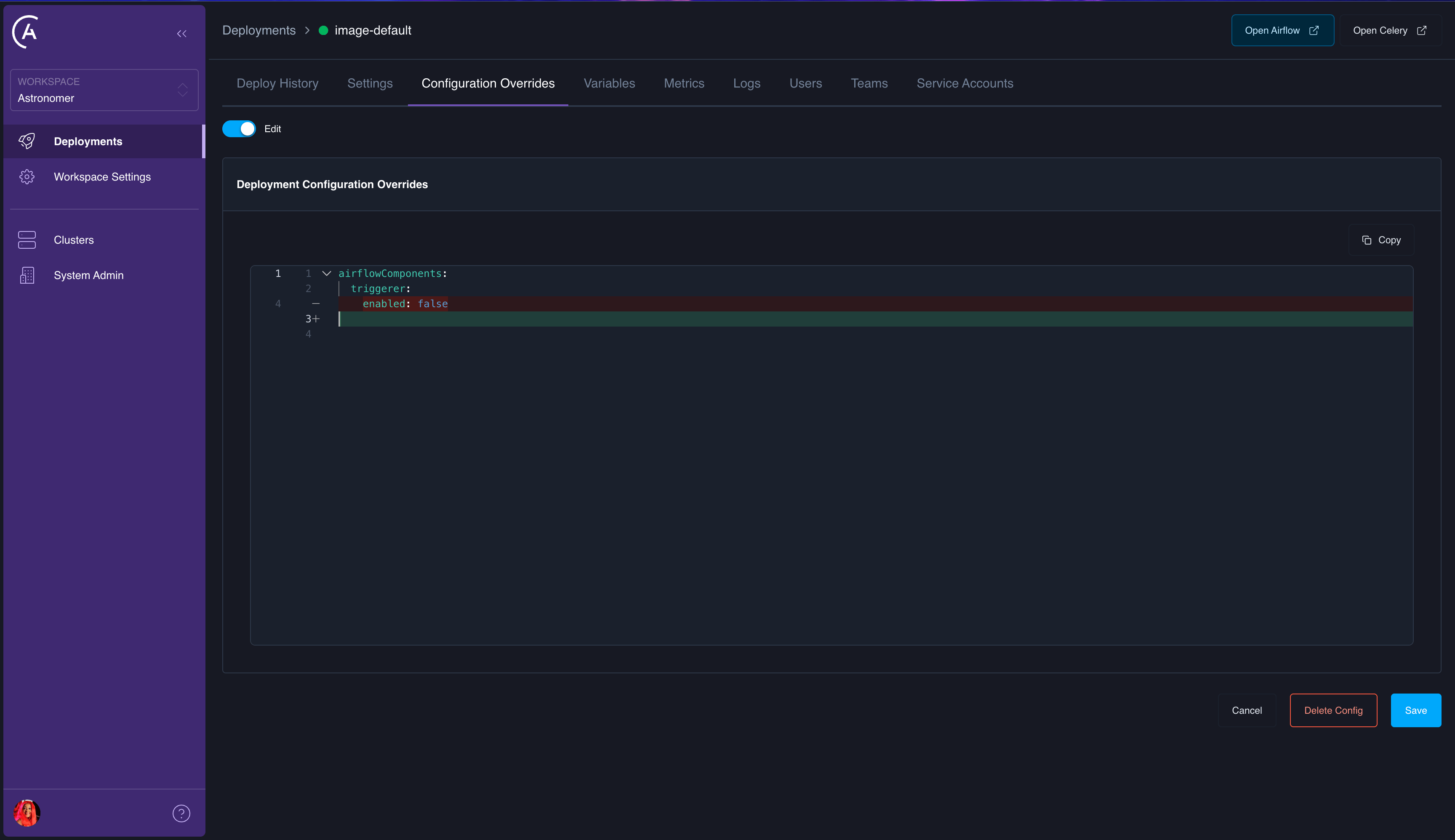Collapse the airflowComponents fold chevron
1455x840 pixels.
(x=326, y=274)
